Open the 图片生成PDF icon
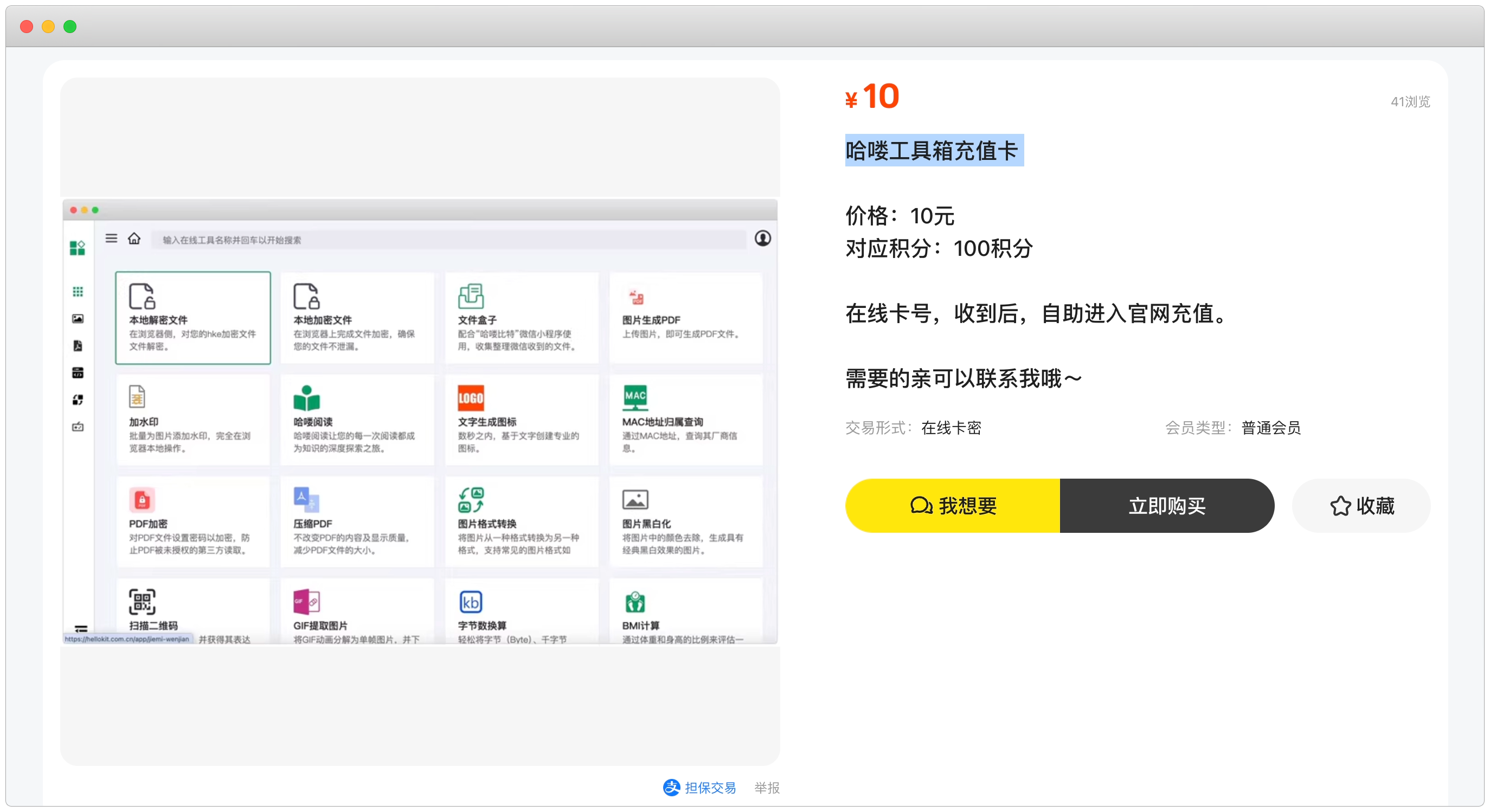Screen dimensions: 1490x812 coord(636,297)
